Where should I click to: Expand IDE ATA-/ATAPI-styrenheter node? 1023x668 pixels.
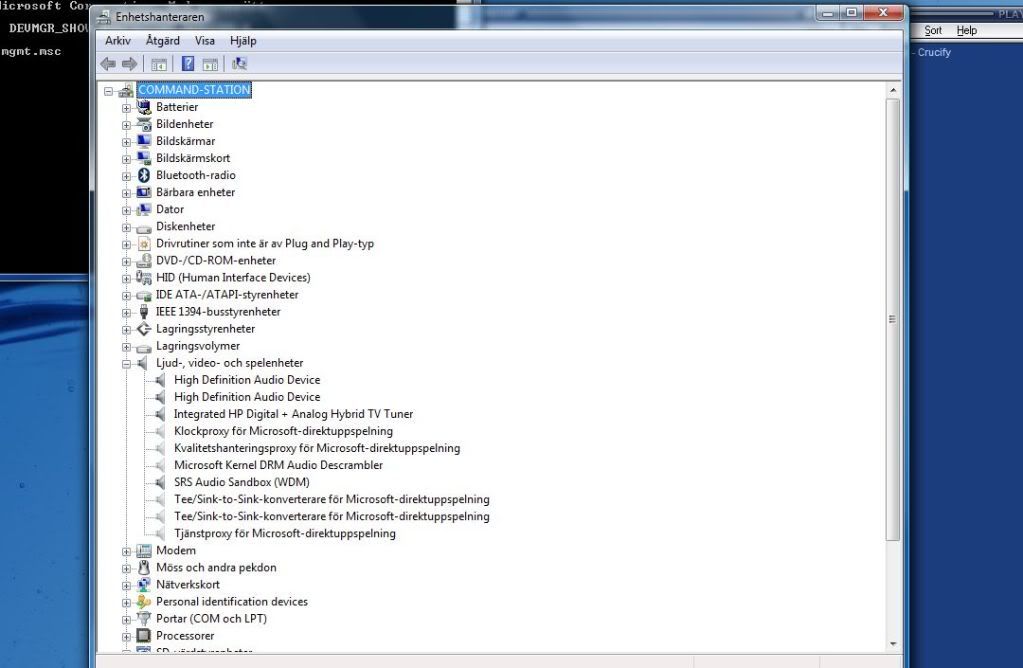(127, 296)
